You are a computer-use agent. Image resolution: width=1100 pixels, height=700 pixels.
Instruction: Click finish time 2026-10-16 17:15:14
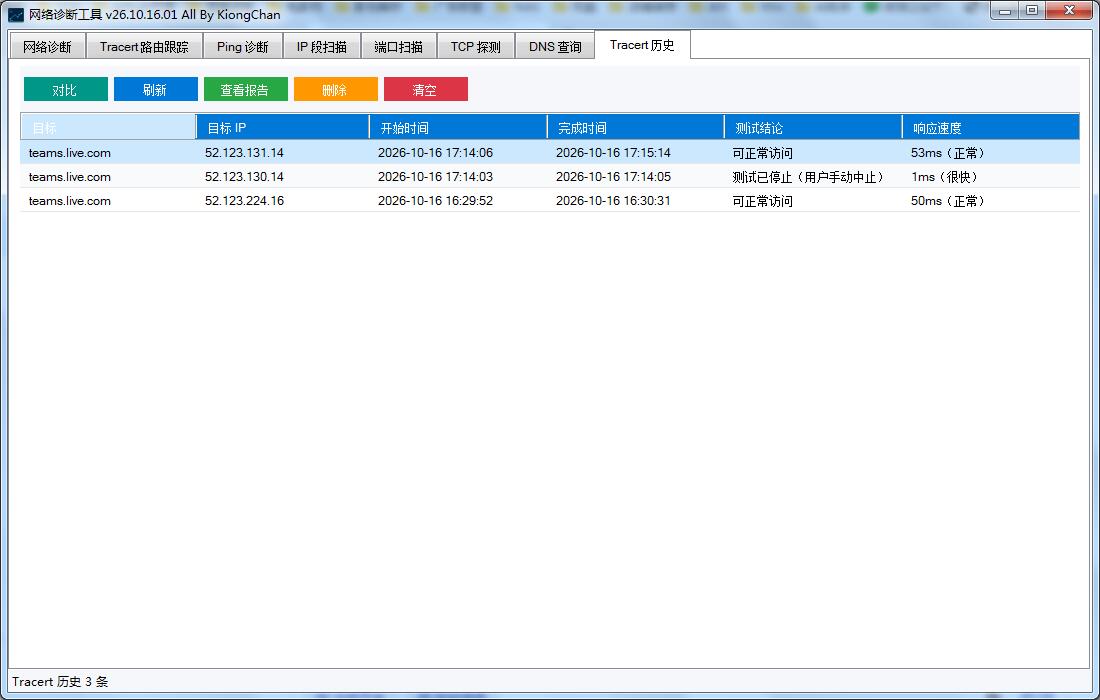[x=613, y=153]
